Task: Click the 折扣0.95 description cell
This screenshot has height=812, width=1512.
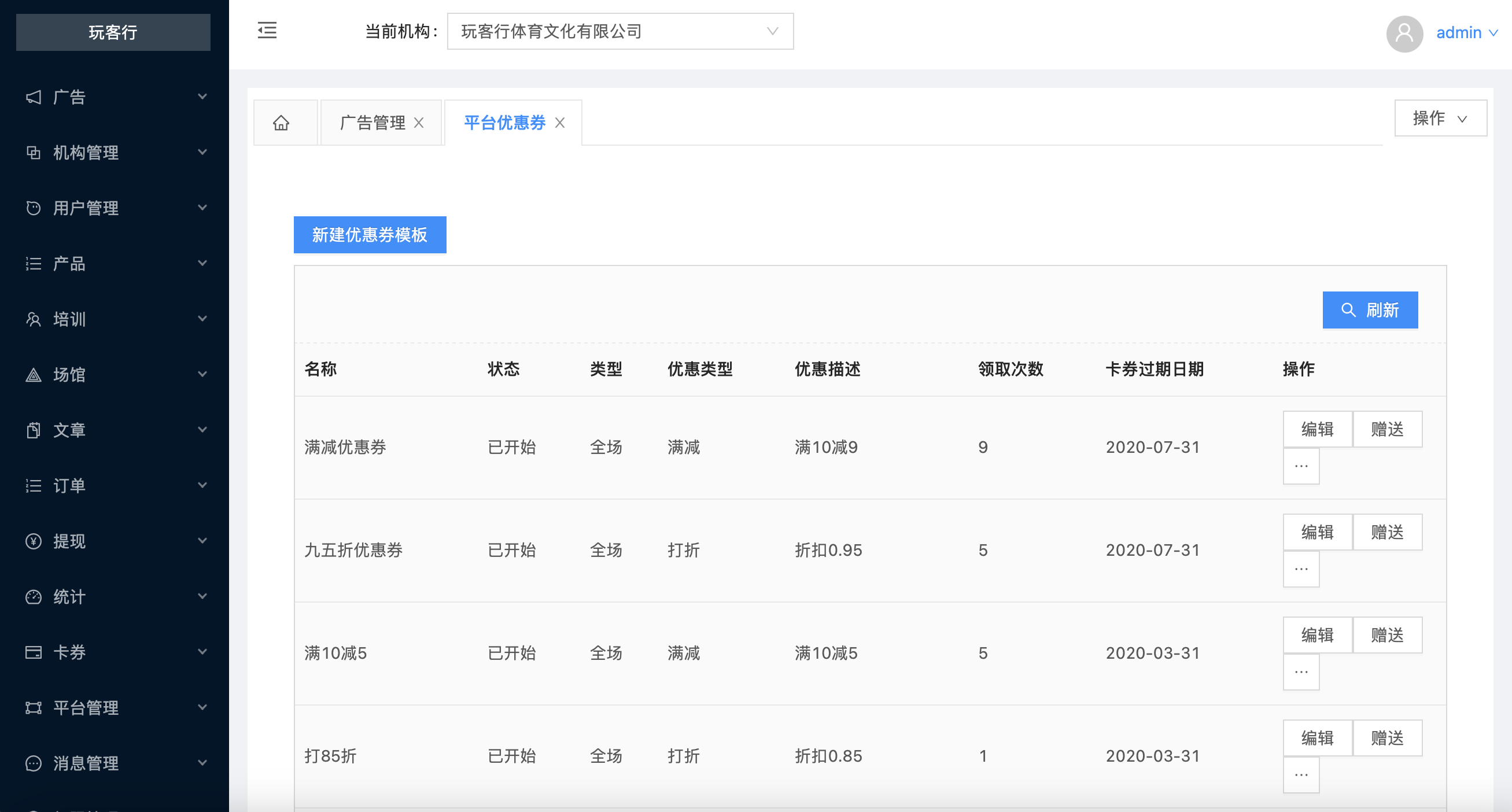Action: (x=828, y=551)
